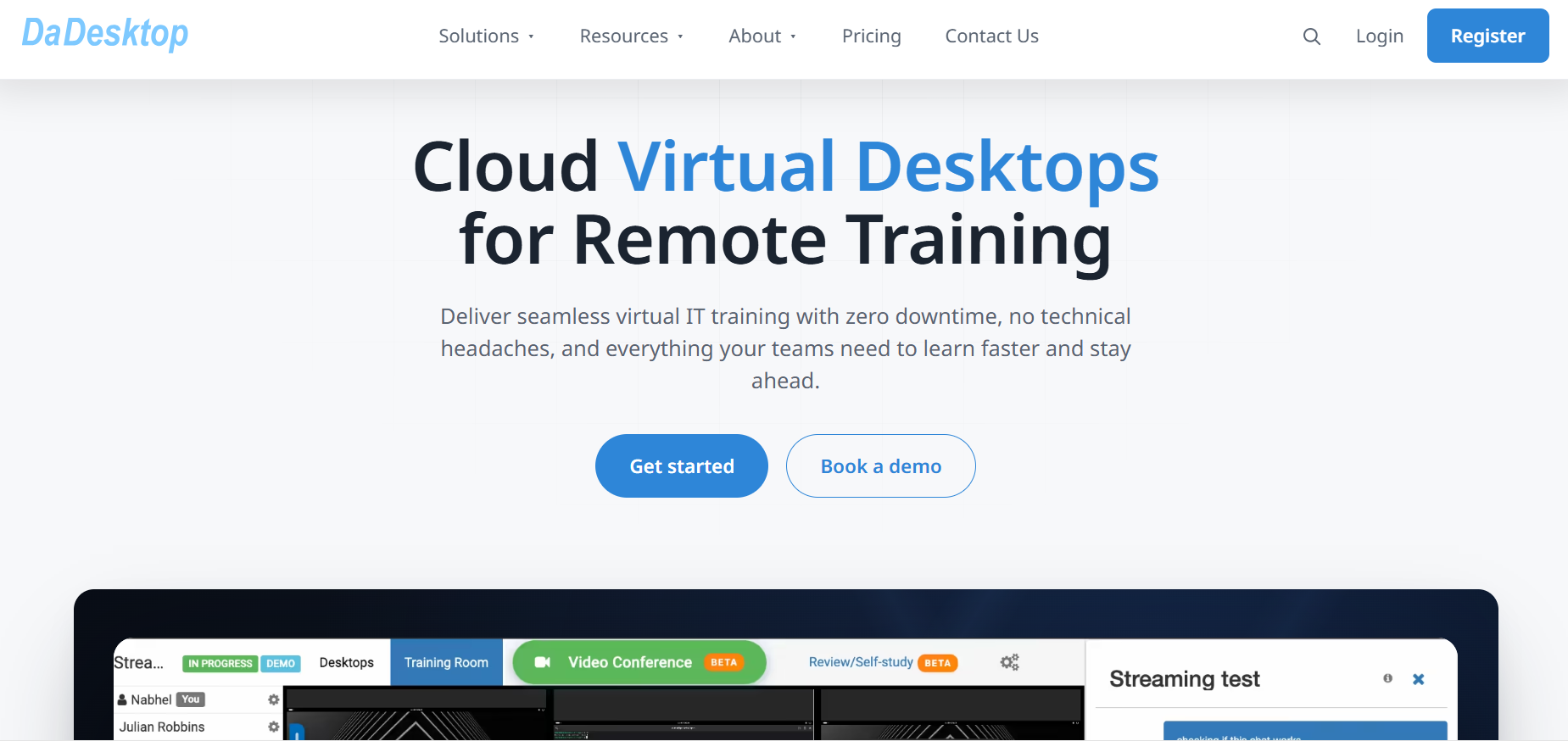1568x741 pixels.
Task: Open the Review/Self-study tab
Action: (x=861, y=662)
